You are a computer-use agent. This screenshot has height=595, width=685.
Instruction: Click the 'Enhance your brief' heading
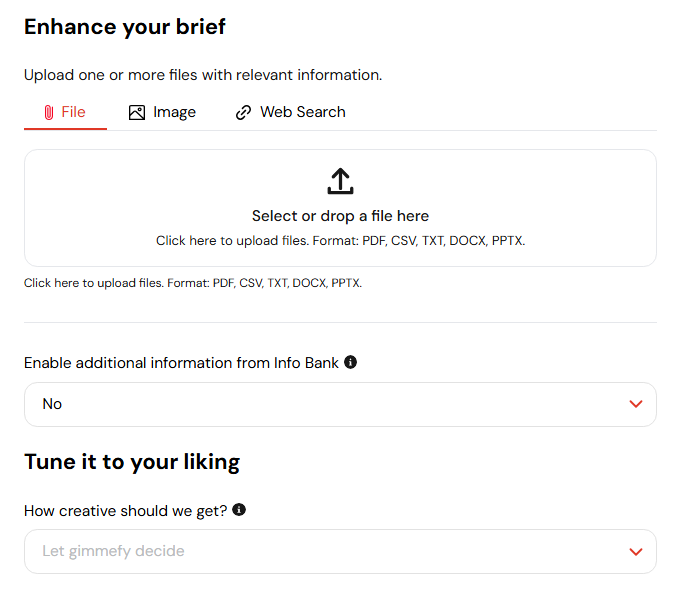pos(125,27)
